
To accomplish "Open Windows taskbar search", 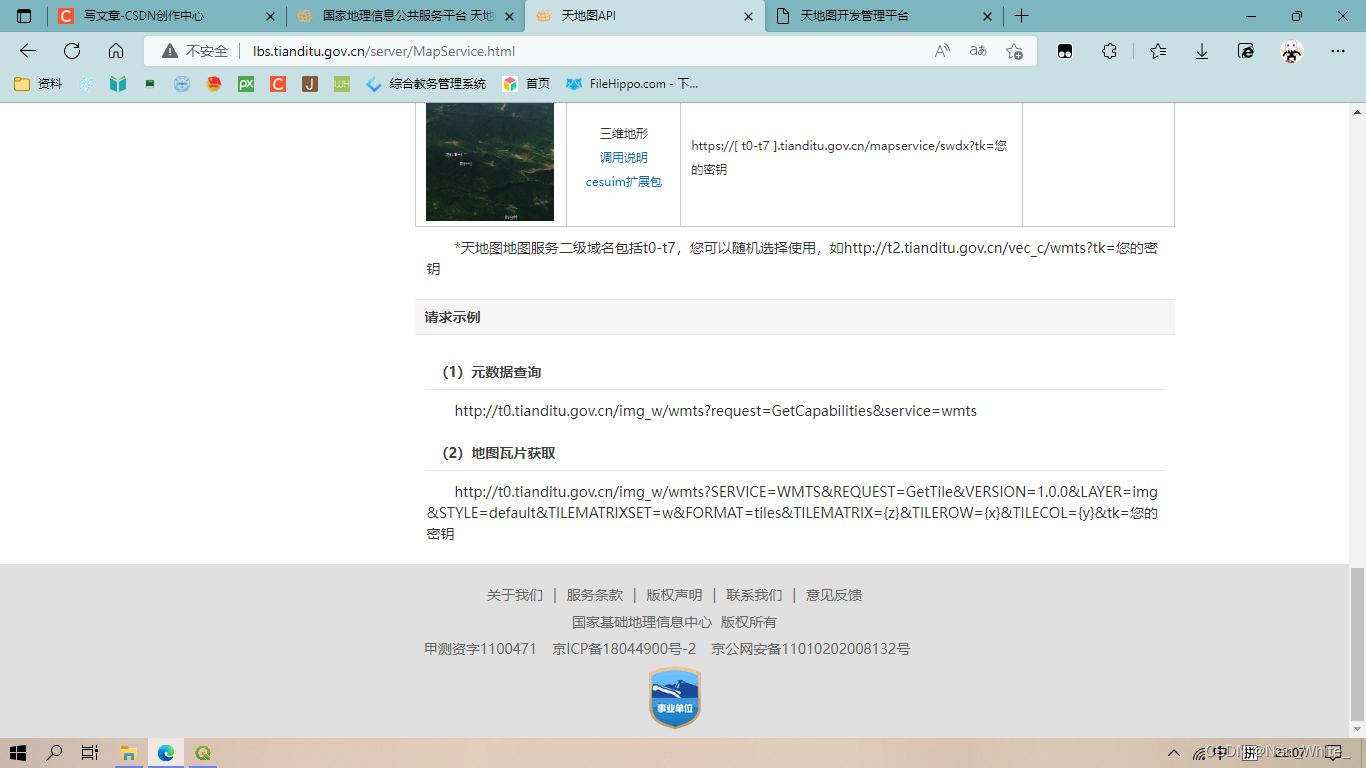I will pyautogui.click(x=54, y=753).
